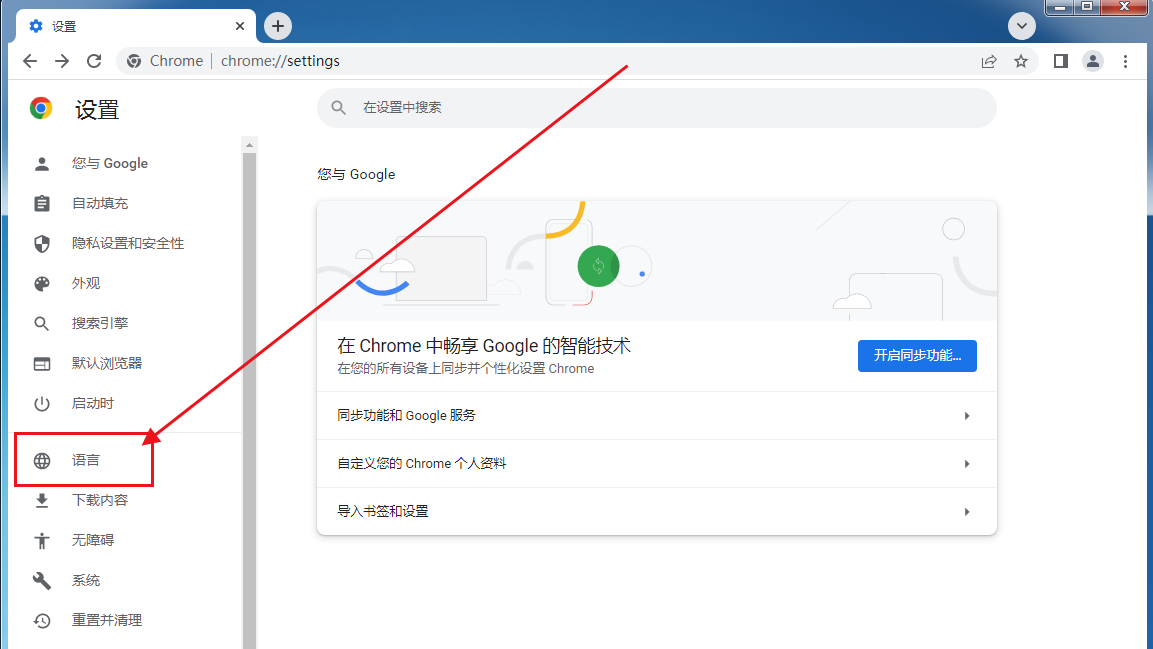The width and height of the screenshot is (1153, 649).
Task: Open the tab search dropdown arrow
Action: pos(1021,26)
